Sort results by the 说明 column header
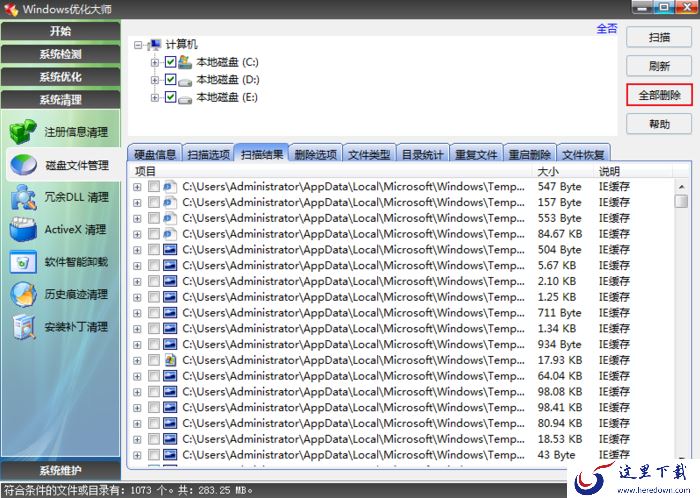The width and height of the screenshot is (700, 498). tap(634, 171)
